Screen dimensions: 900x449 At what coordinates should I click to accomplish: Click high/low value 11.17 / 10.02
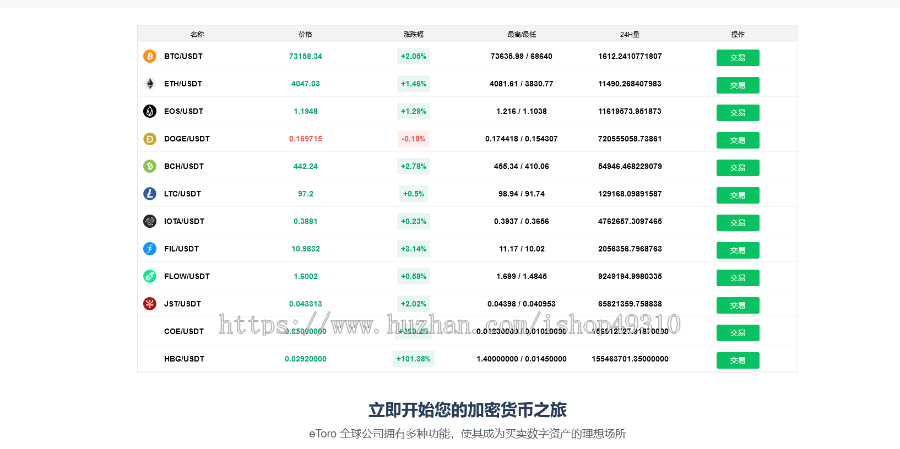pos(521,249)
